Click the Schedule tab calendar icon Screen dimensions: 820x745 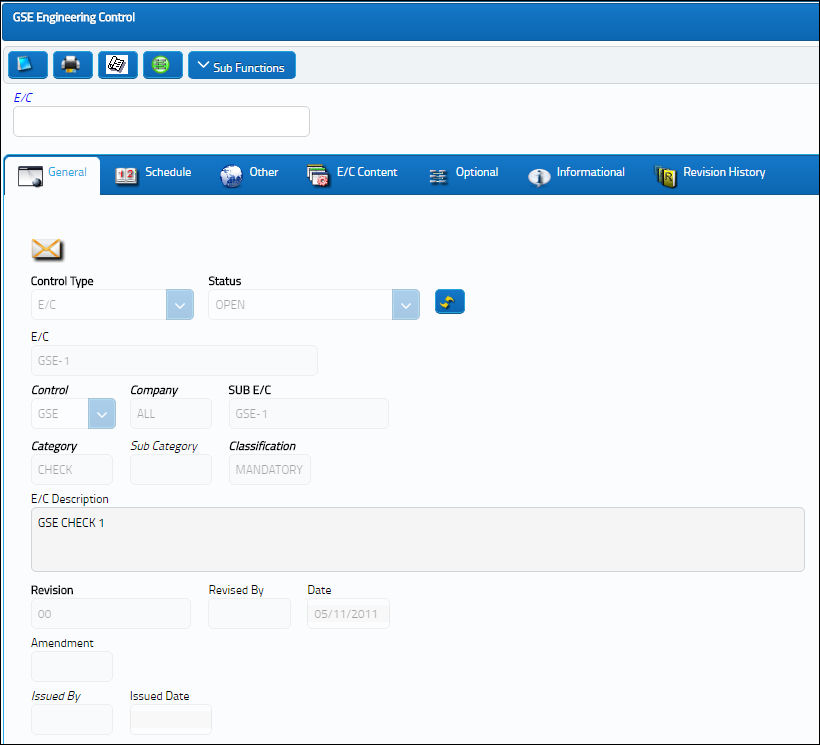point(126,176)
